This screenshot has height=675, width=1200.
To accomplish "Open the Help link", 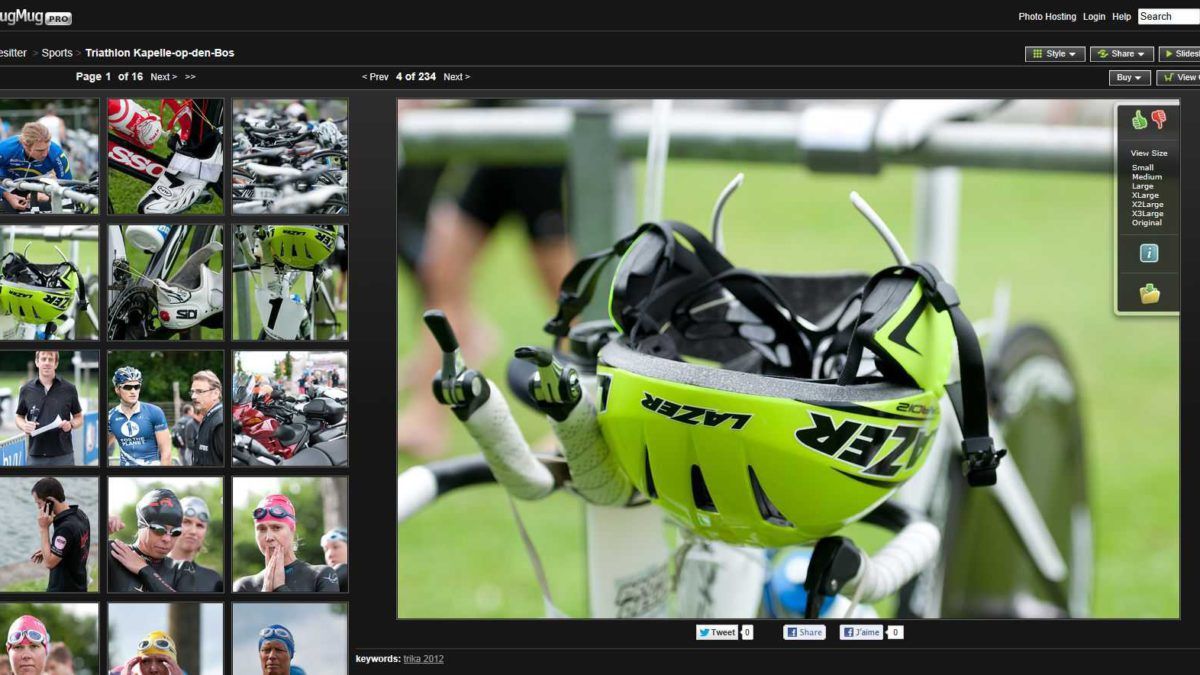I will (x=1122, y=17).
